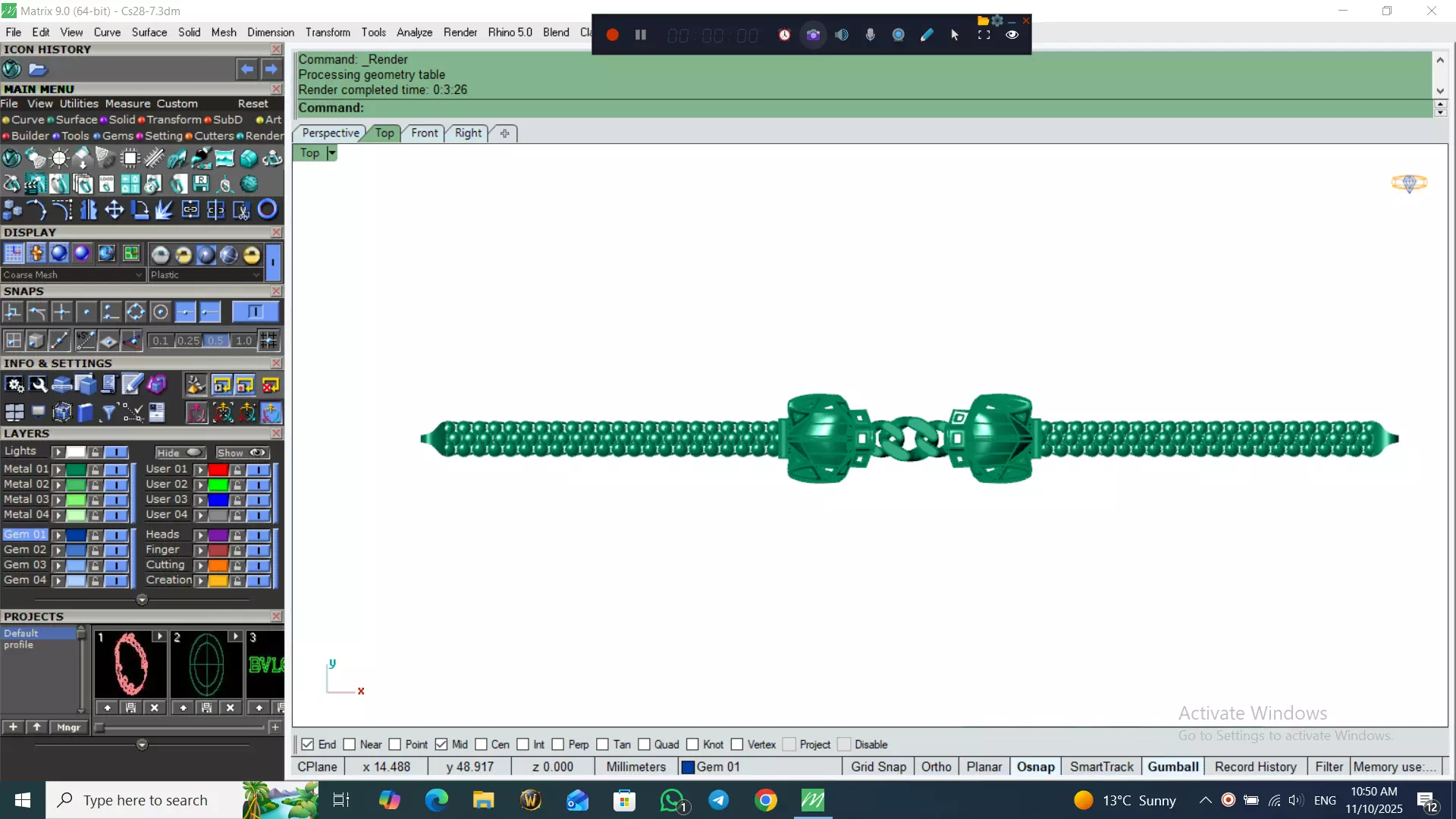The image size is (1456, 819).
Task: Toggle Ortho in the status bar
Action: (936, 767)
